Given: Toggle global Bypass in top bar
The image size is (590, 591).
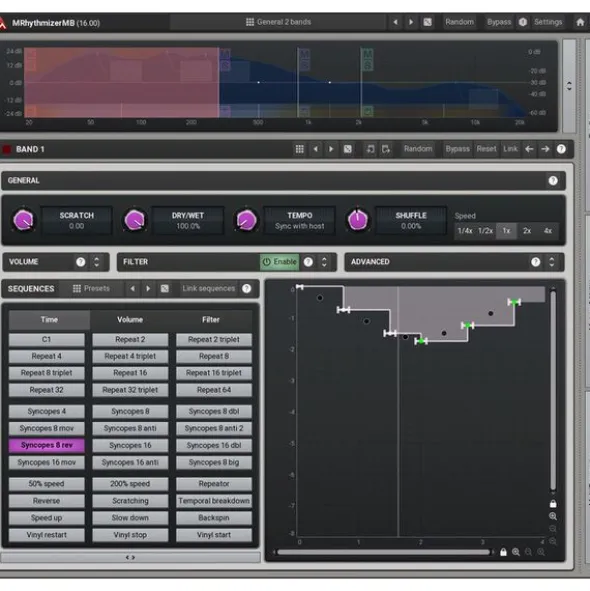Looking at the screenshot, I should (499, 22).
